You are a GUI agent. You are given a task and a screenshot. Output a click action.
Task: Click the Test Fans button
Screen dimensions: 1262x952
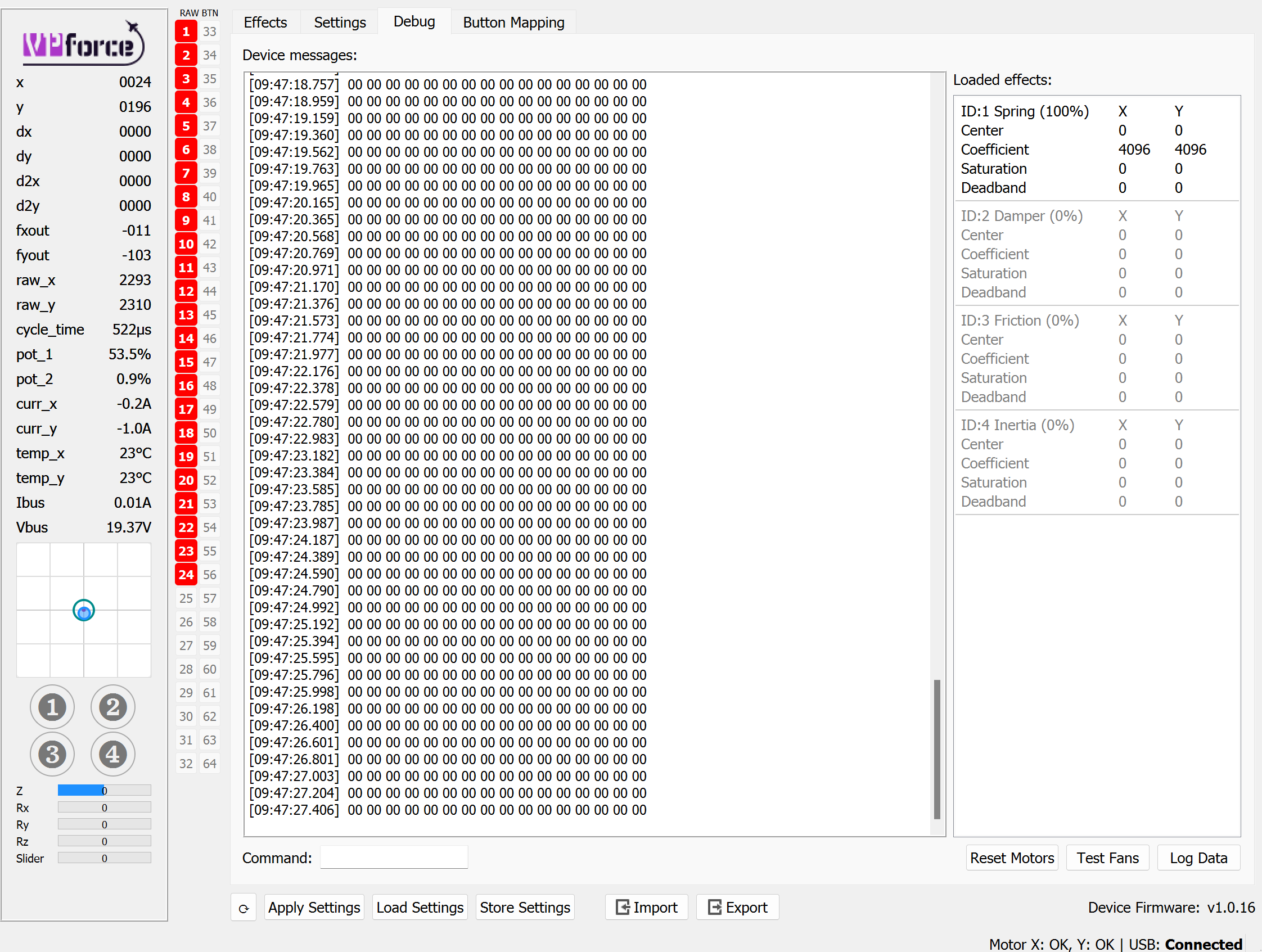(1107, 858)
